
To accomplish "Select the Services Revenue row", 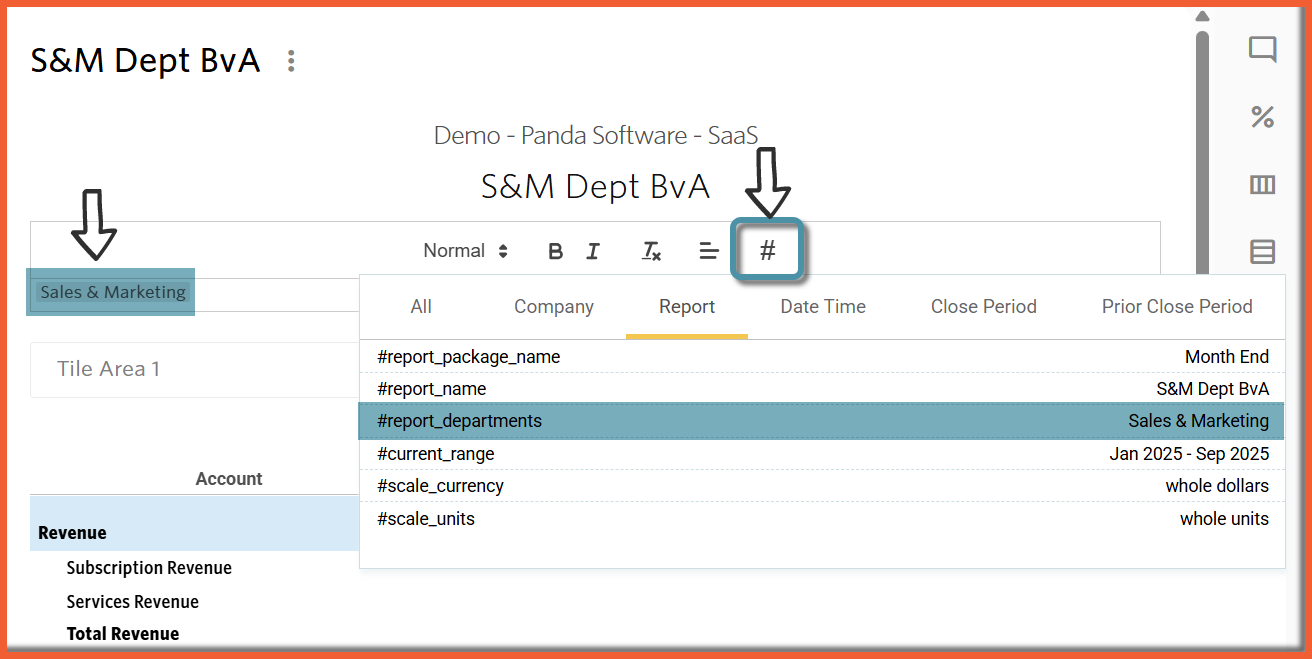I will (133, 602).
